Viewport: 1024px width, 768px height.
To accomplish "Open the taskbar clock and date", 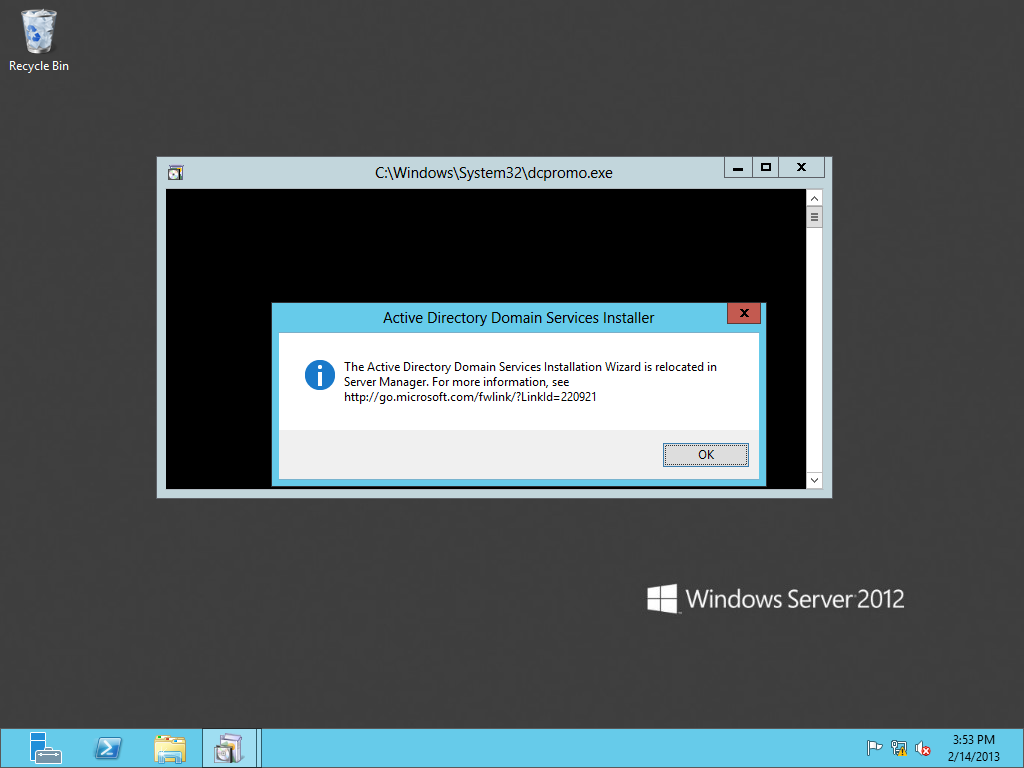I will point(972,748).
